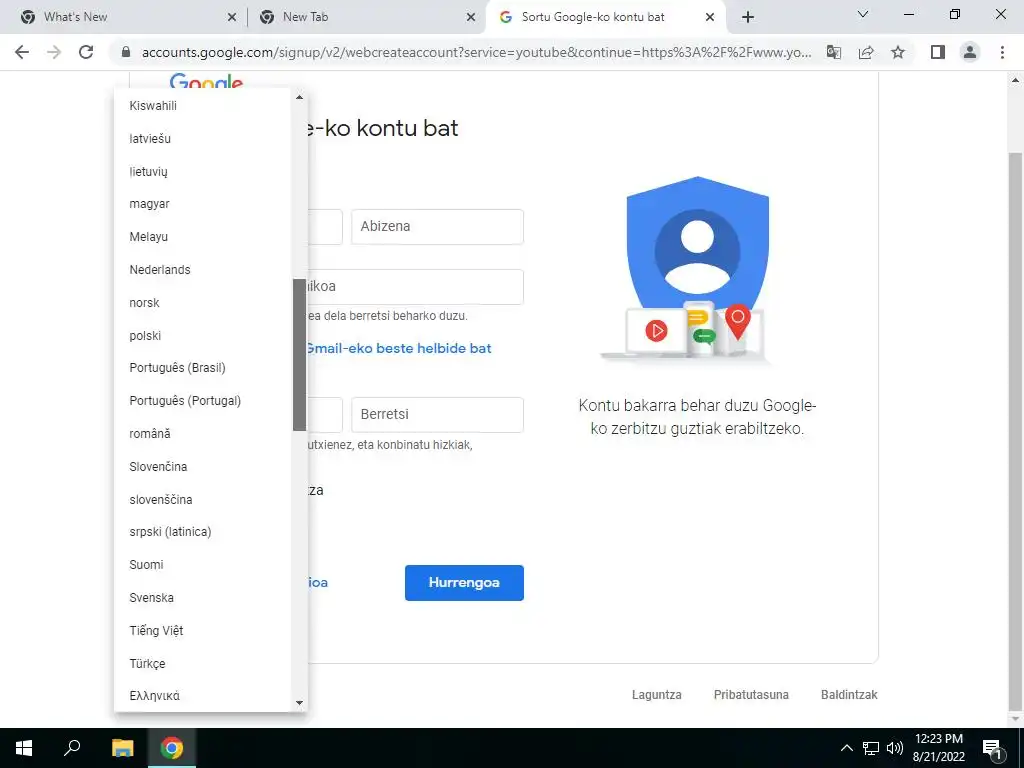Open the Windows Start menu
Screen dimensions: 1024x768
pyautogui.click(x=24, y=748)
